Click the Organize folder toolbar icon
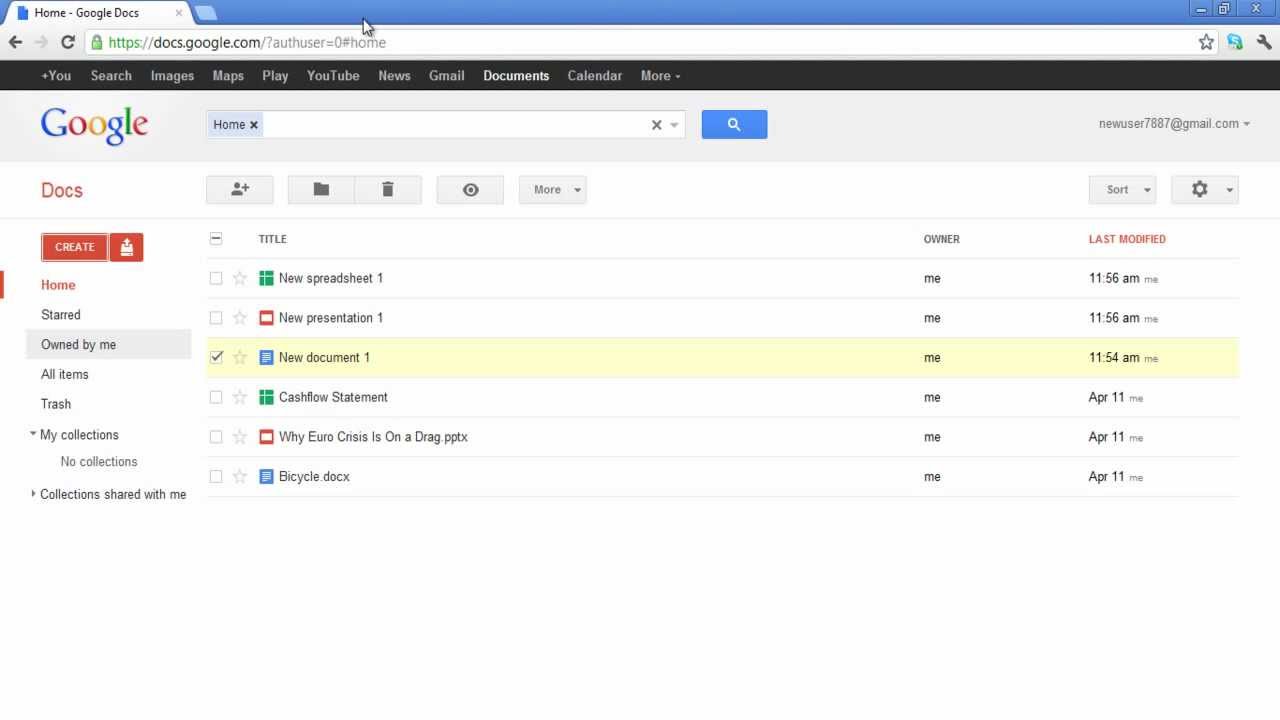 click(321, 189)
